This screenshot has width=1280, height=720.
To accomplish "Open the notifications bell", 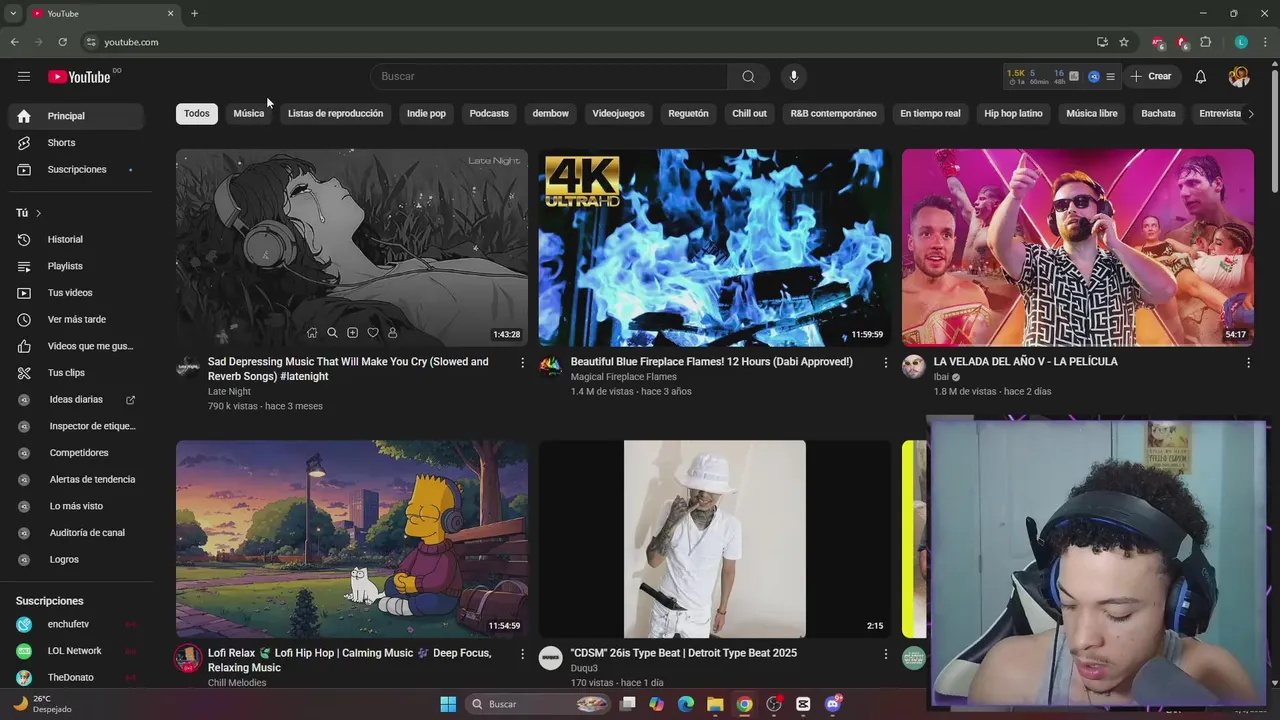I will coord(1200,76).
